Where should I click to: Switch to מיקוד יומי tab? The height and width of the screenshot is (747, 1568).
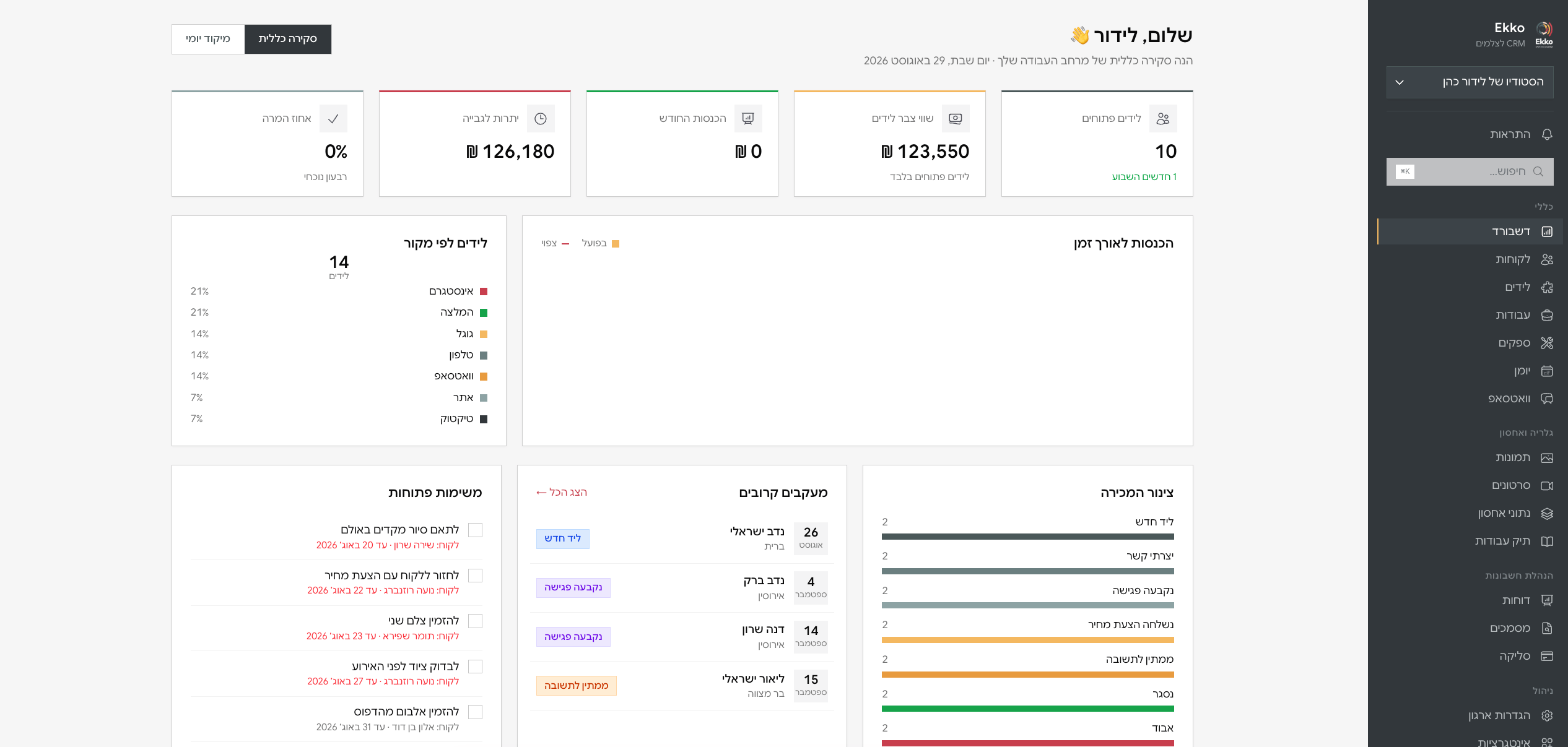208,39
